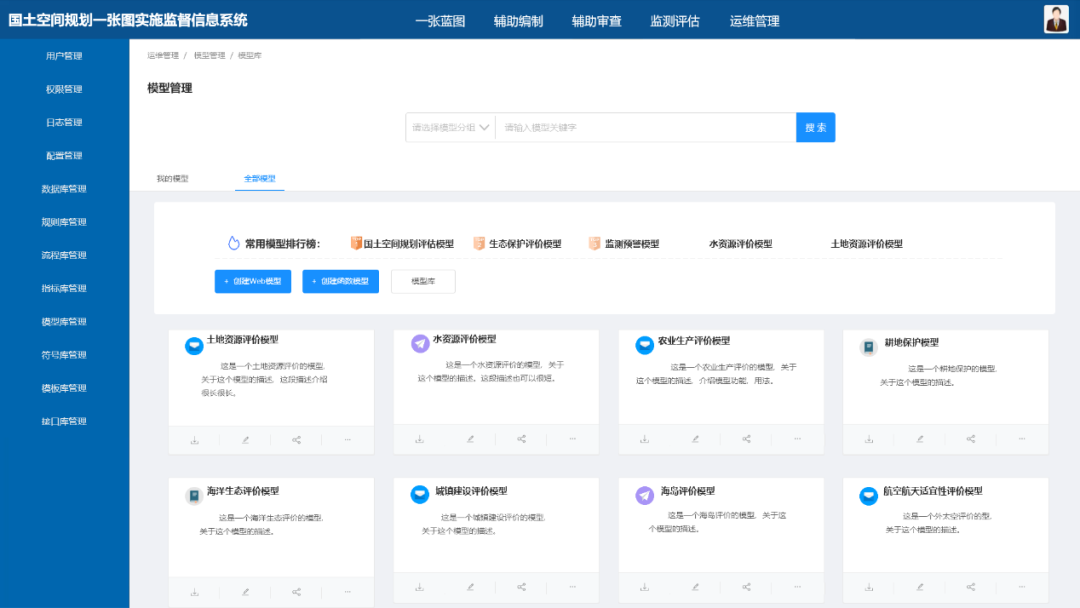The height and width of the screenshot is (608, 1080).
Task: Open more options on 耕地保护模型 card
Action: tap(1022, 439)
